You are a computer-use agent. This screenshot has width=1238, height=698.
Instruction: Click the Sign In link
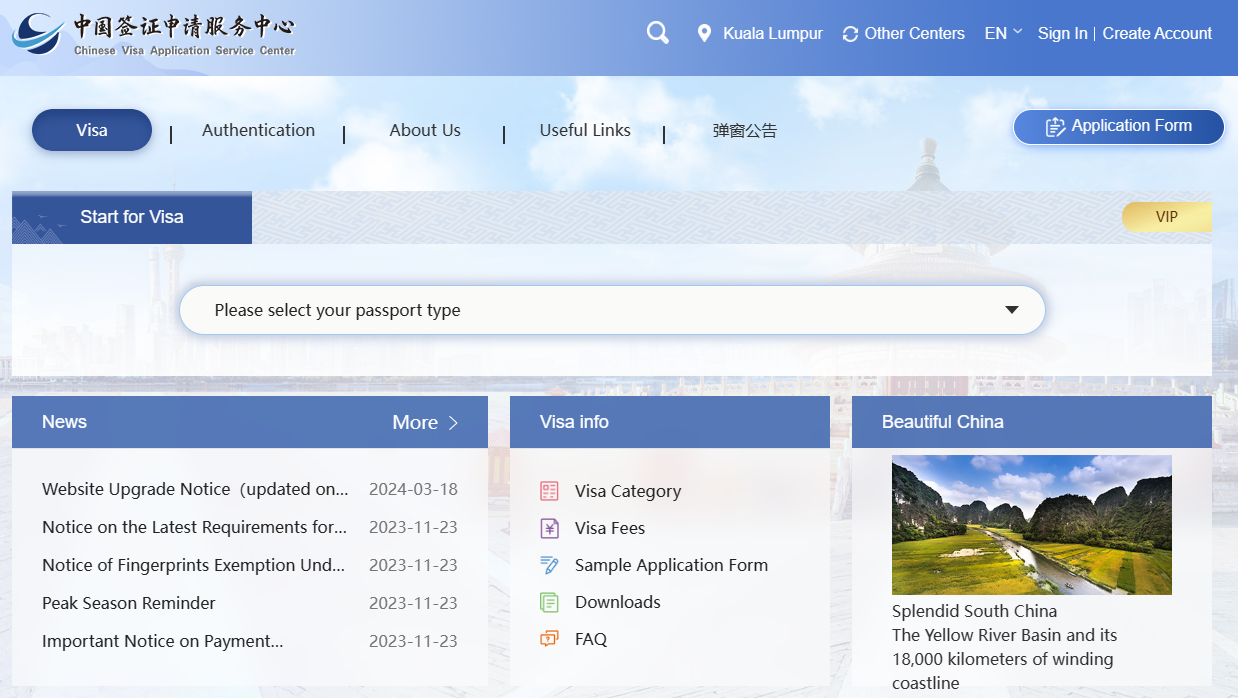click(1062, 33)
